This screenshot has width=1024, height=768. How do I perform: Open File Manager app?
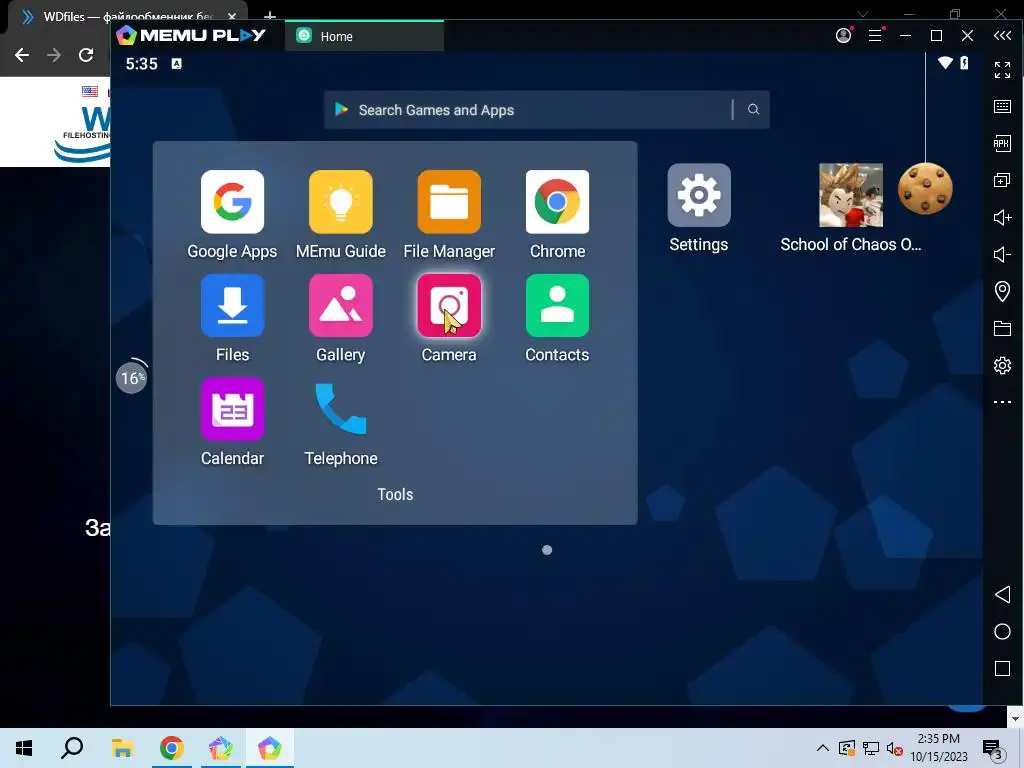(449, 202)
